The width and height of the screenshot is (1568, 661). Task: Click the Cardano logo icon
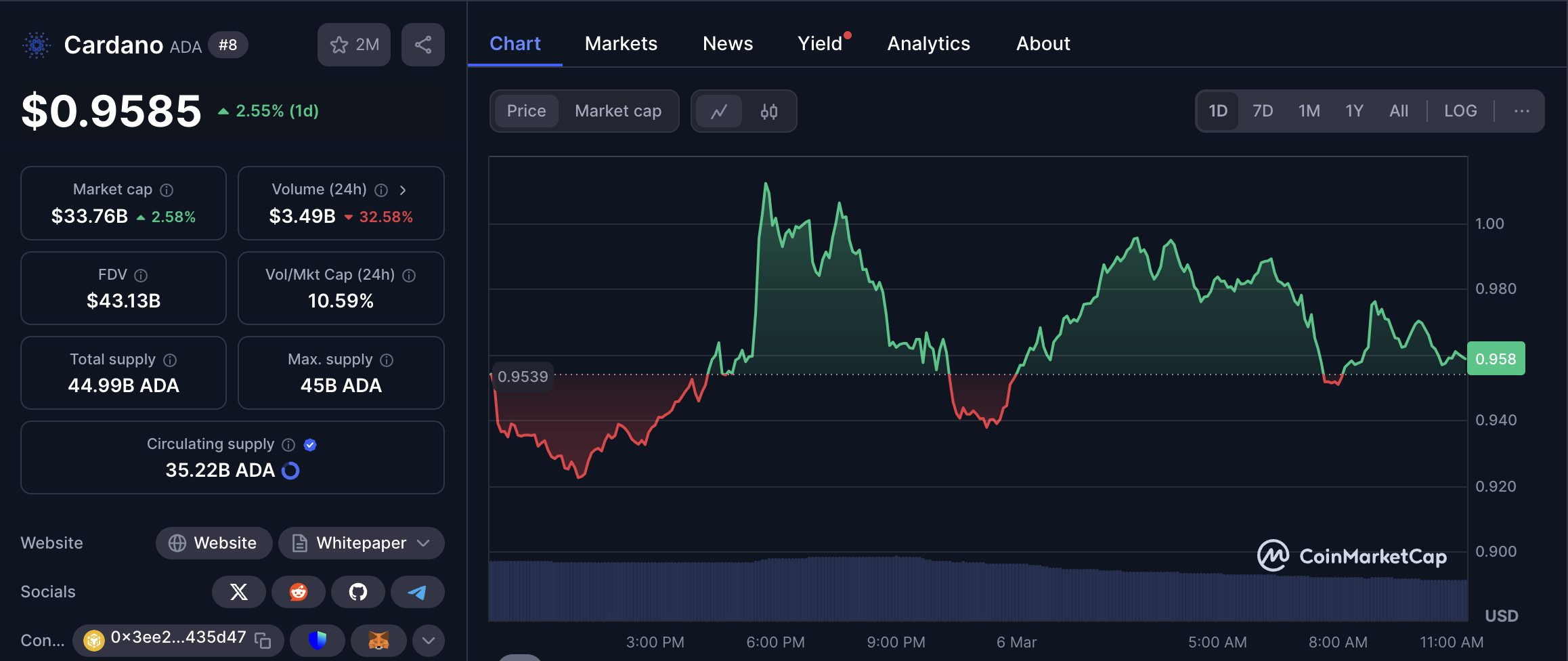coord(37,45)
